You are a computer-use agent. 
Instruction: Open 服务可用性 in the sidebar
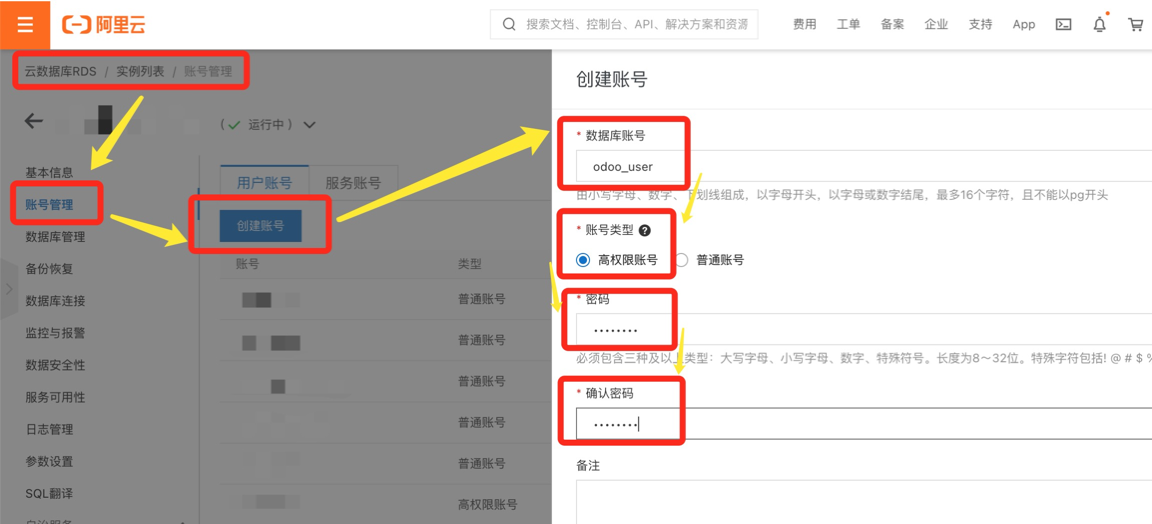[55, 398]
